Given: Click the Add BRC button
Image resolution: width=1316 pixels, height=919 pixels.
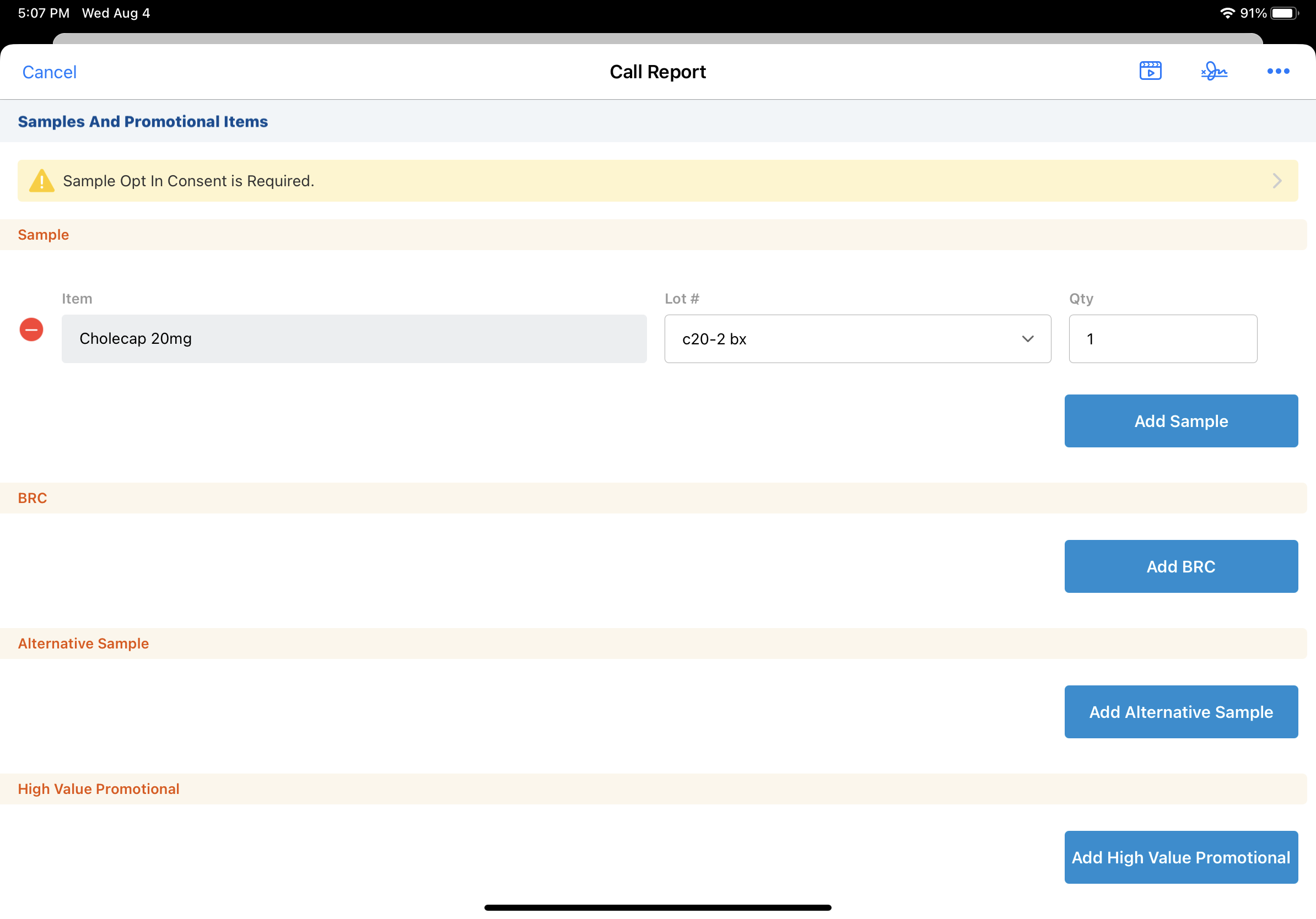Looking at the screenshot, I should point(1180,566).
